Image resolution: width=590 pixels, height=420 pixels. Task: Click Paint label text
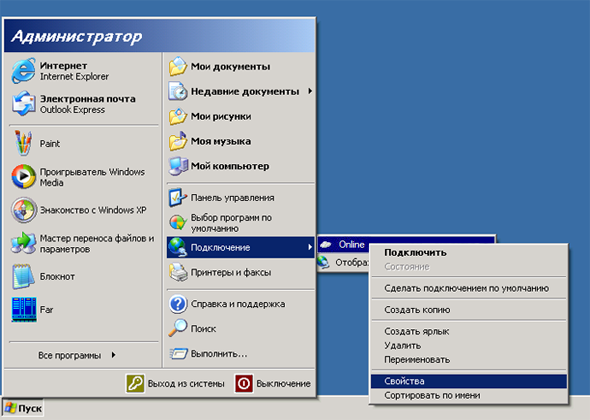point(50,143)
